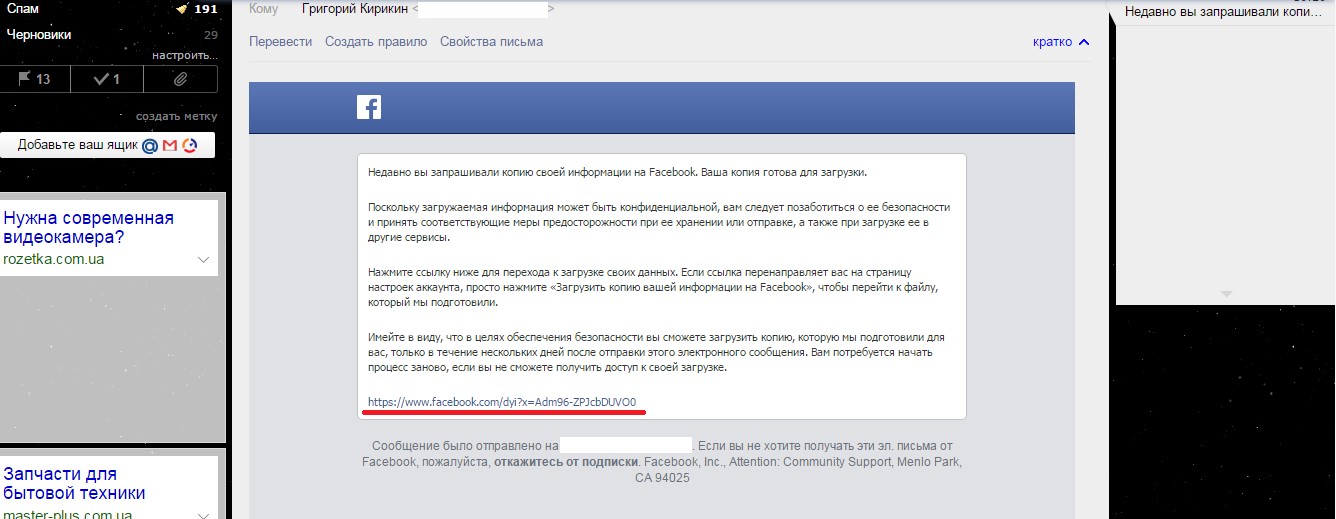Expand the rozetka ad chevron menu

204,260
